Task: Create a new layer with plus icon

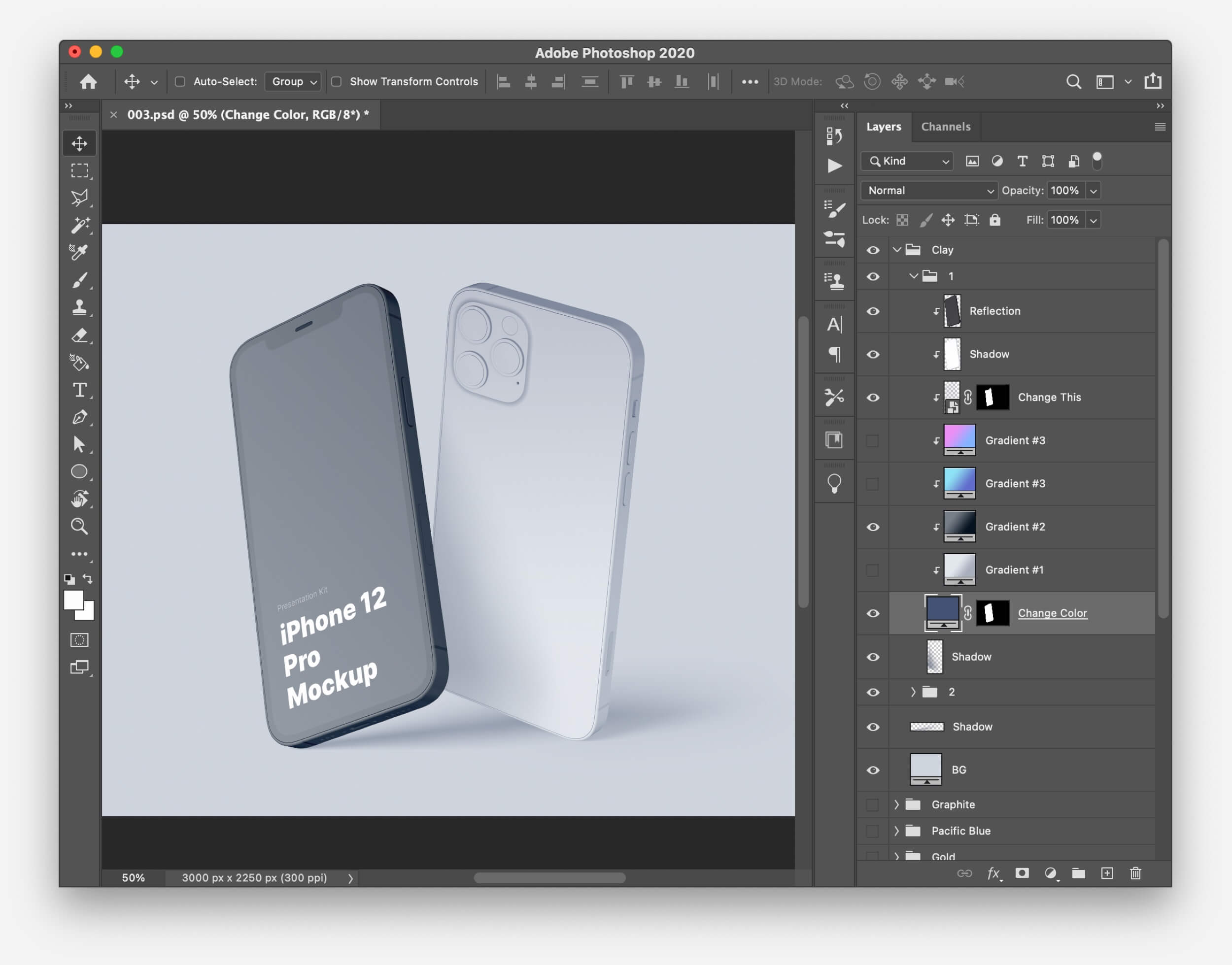Action: click(1107, 873)
